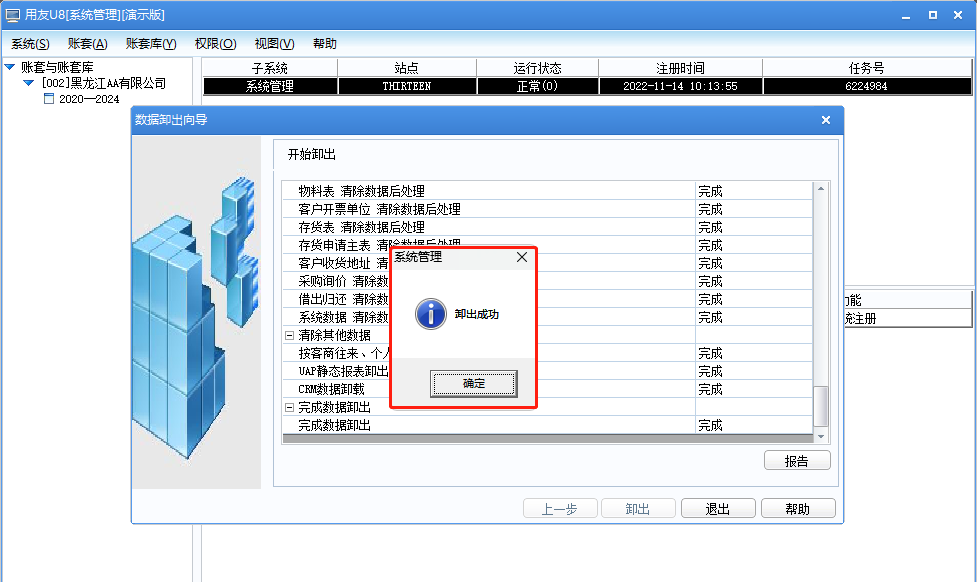Click 完成 status of 物料表 row
This screenshot has height=582, width=977.
pos(710,191)
